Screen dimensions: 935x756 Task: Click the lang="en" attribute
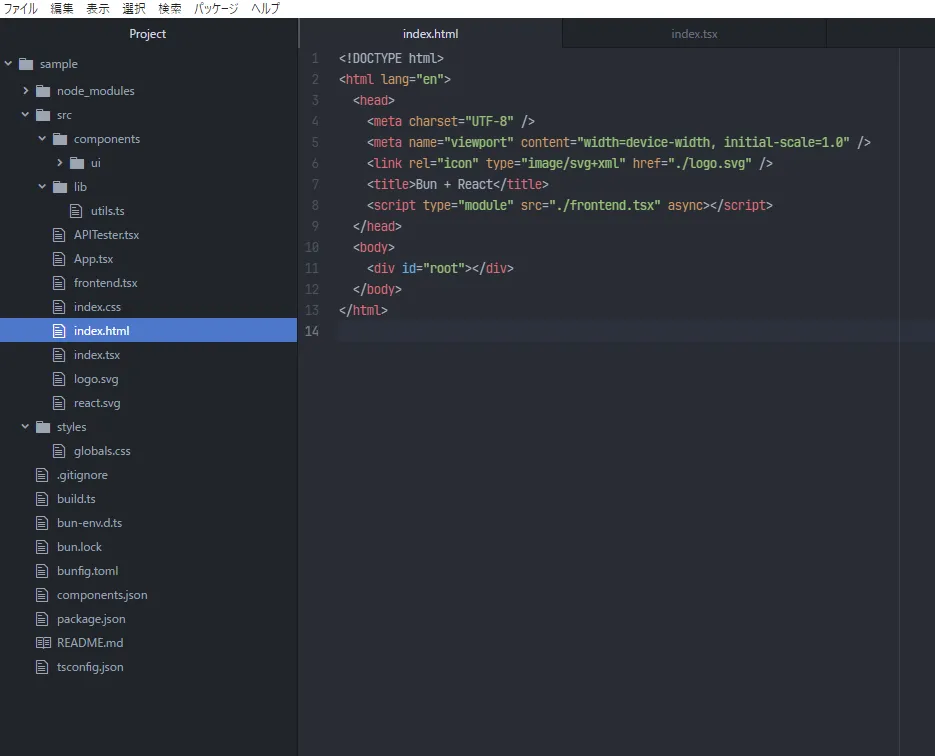[413, 79]
